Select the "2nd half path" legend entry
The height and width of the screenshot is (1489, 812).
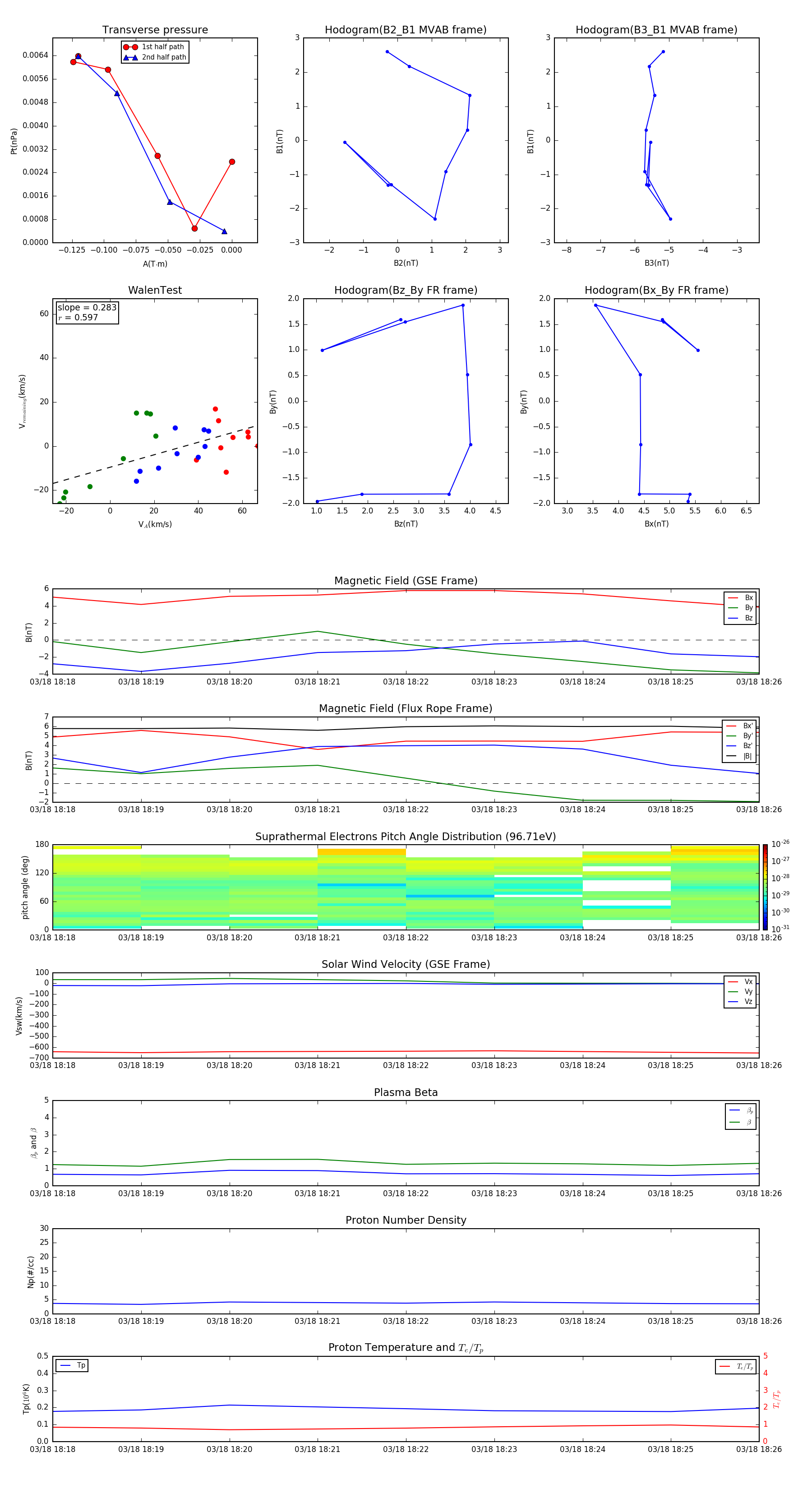coord(155,57)
